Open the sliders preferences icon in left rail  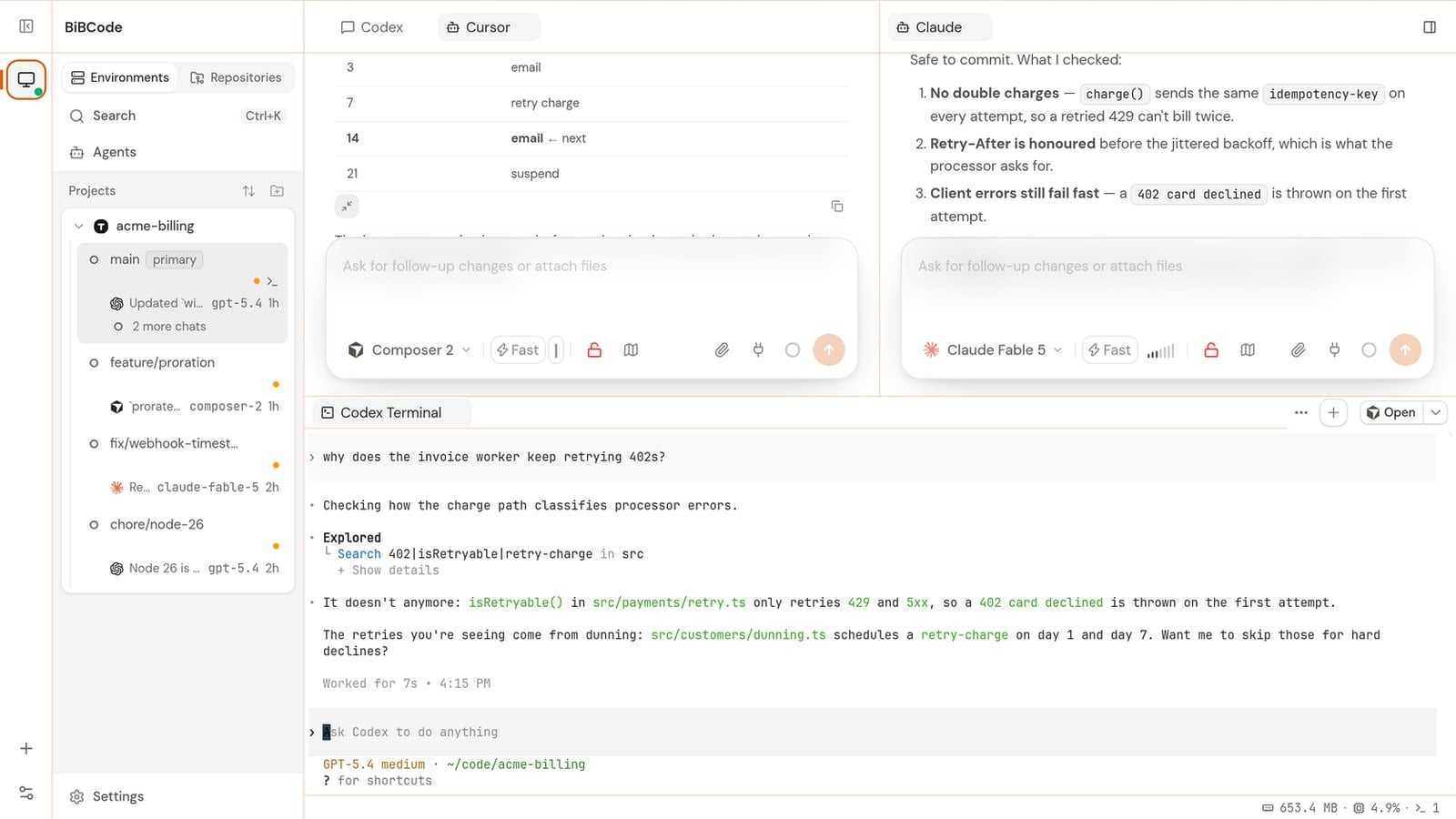pyautogui.click(x=26, y=794)
